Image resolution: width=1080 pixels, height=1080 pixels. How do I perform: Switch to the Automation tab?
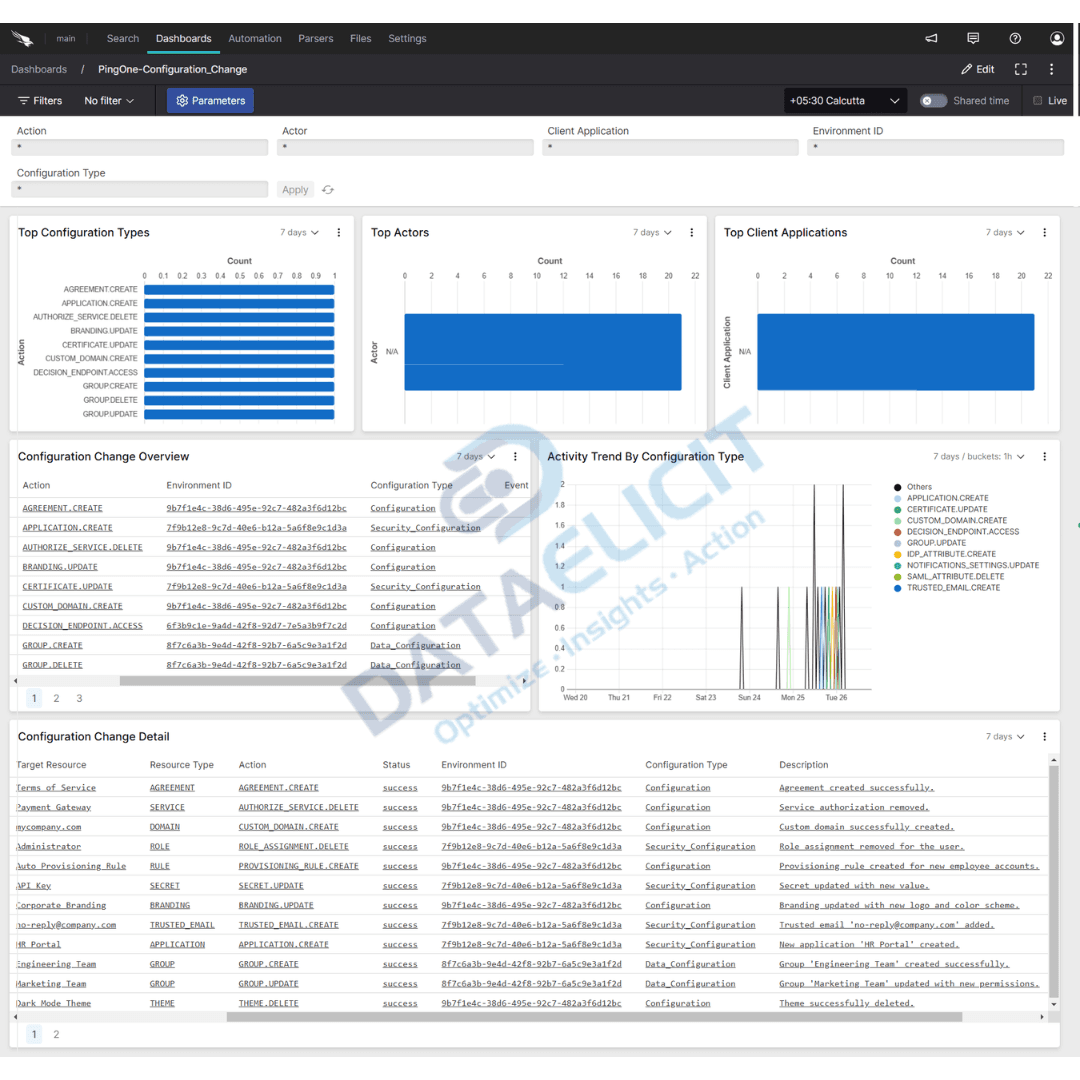255,38
